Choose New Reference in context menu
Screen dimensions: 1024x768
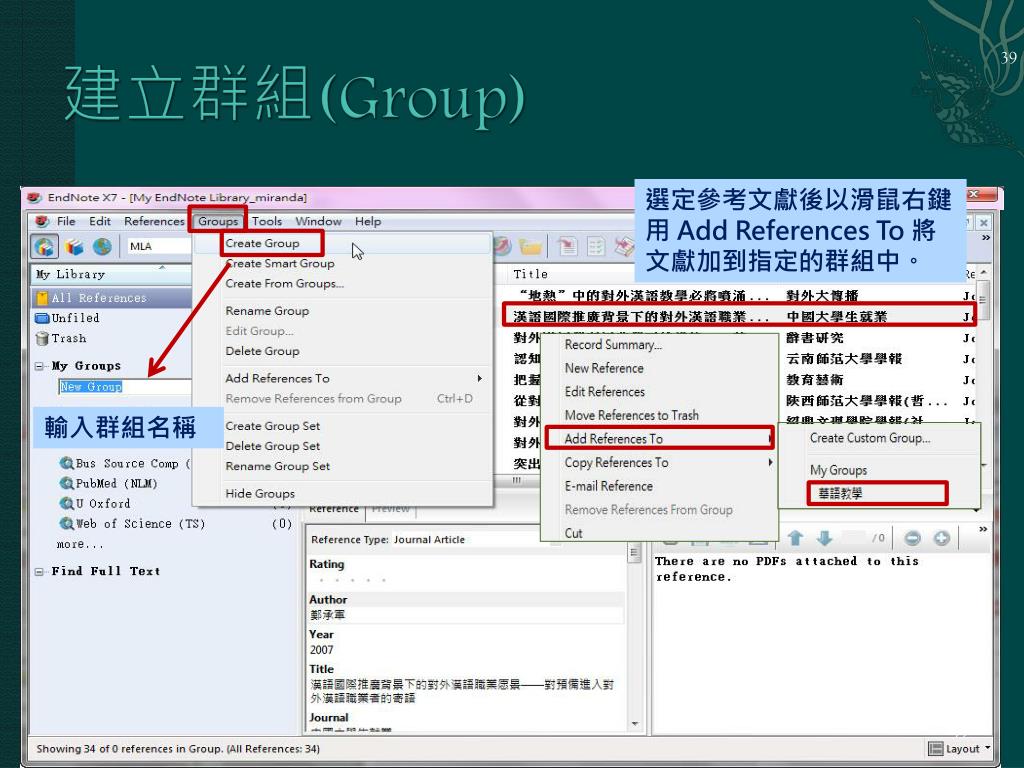[604, 368]
